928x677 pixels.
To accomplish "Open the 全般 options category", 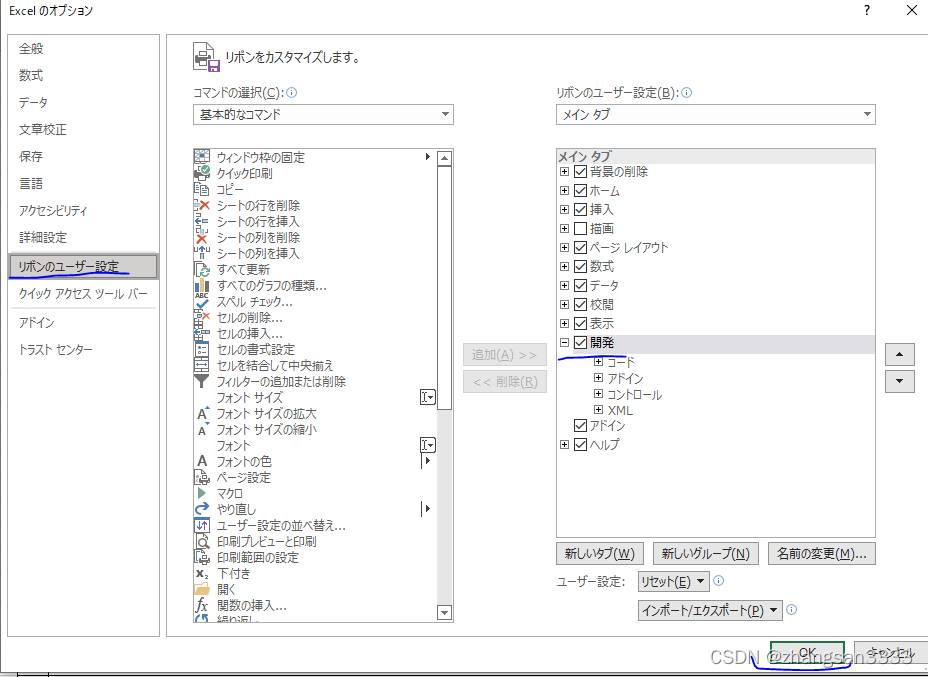I will coord(31,49).
